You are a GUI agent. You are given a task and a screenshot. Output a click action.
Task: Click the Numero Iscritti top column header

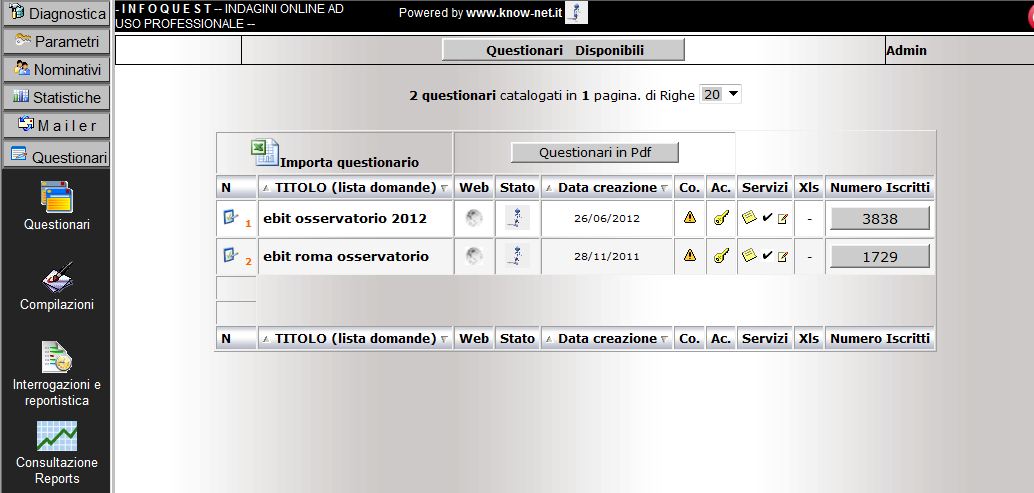pos(880,188)
